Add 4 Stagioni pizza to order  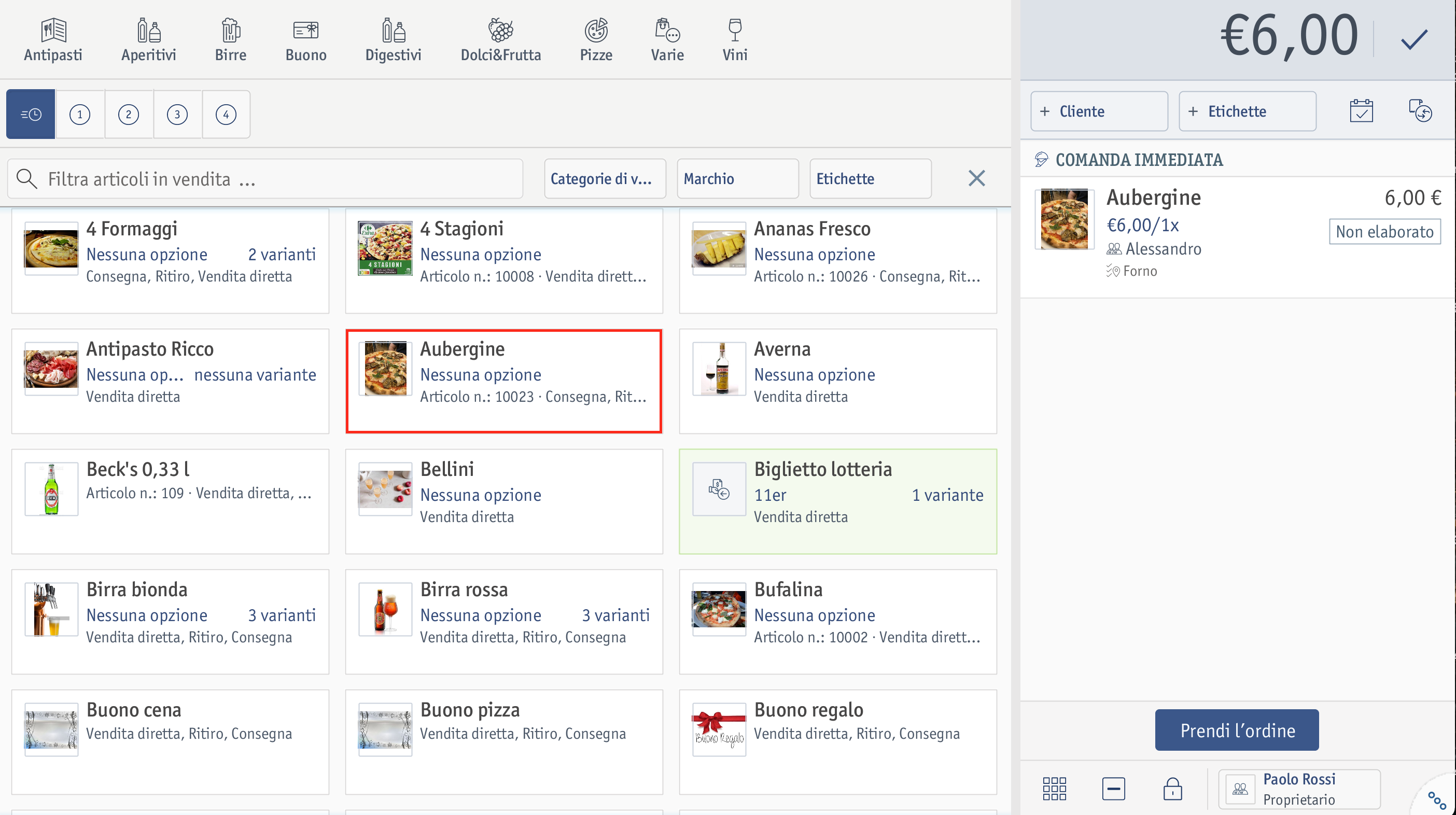[x=504, y=261]
